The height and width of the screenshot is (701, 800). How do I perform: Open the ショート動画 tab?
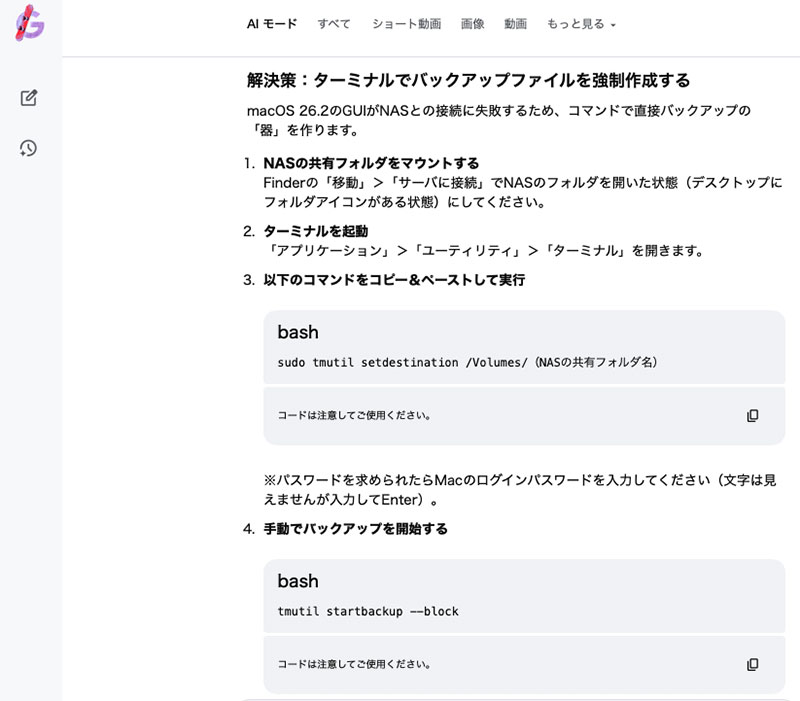pos(406,24)
